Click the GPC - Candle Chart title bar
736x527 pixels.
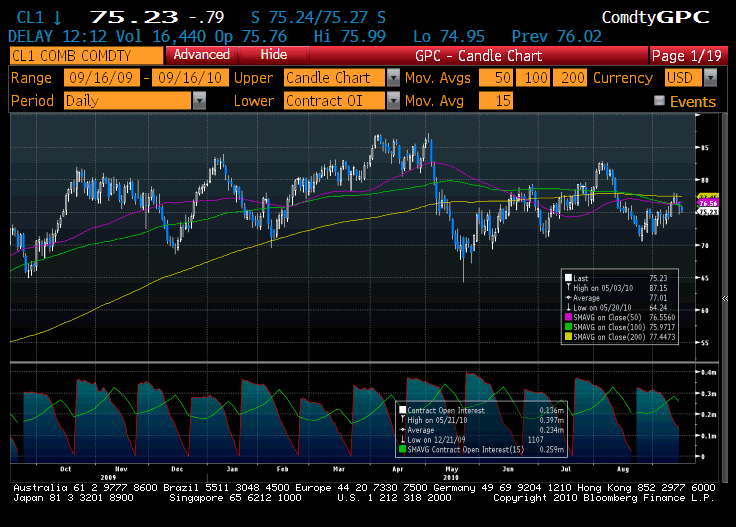(478, 55)
